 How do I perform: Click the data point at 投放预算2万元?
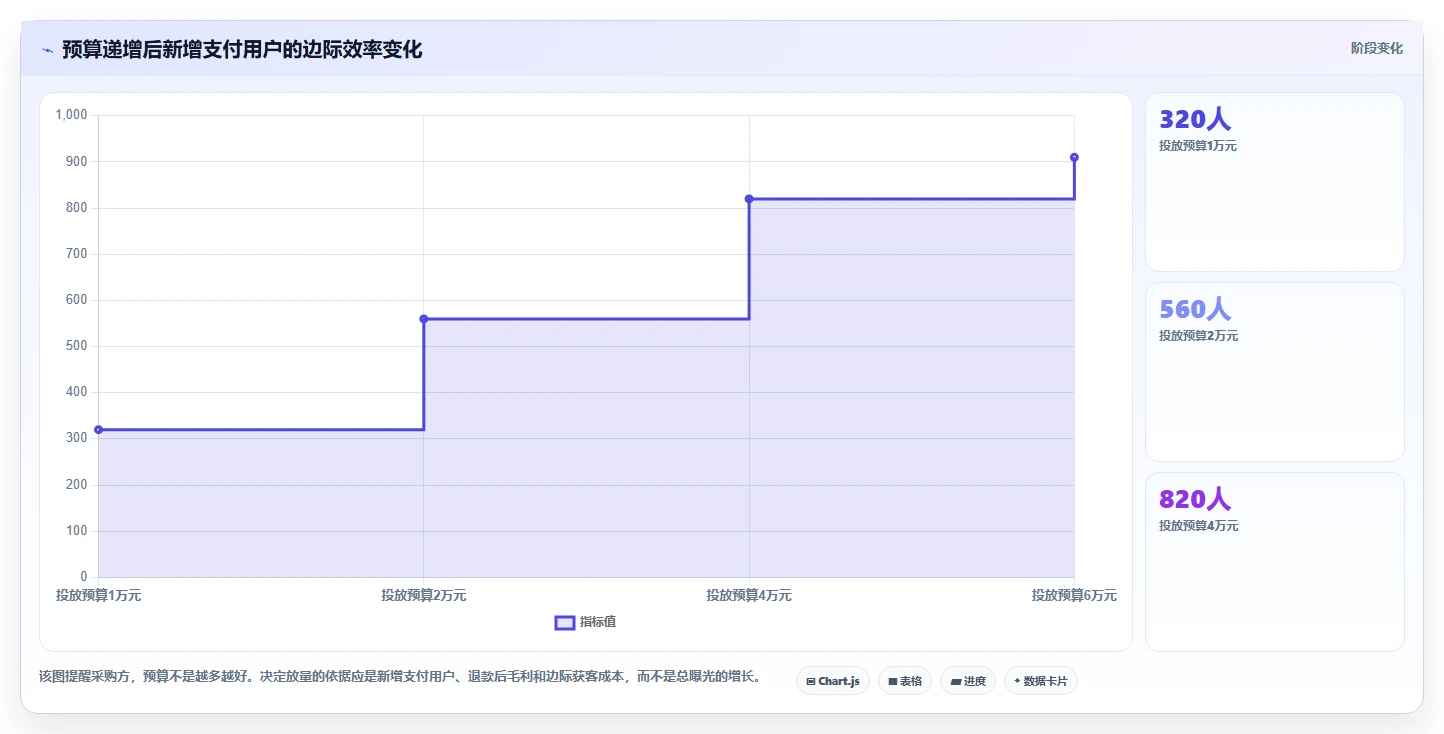click(424, 319)
